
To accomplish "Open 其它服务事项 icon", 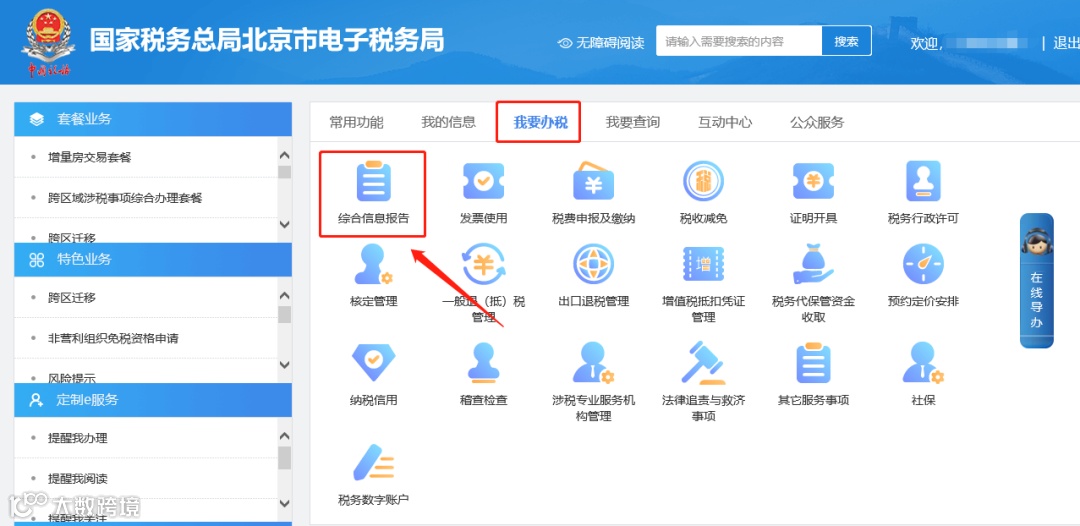I will [x=813, y=363].
